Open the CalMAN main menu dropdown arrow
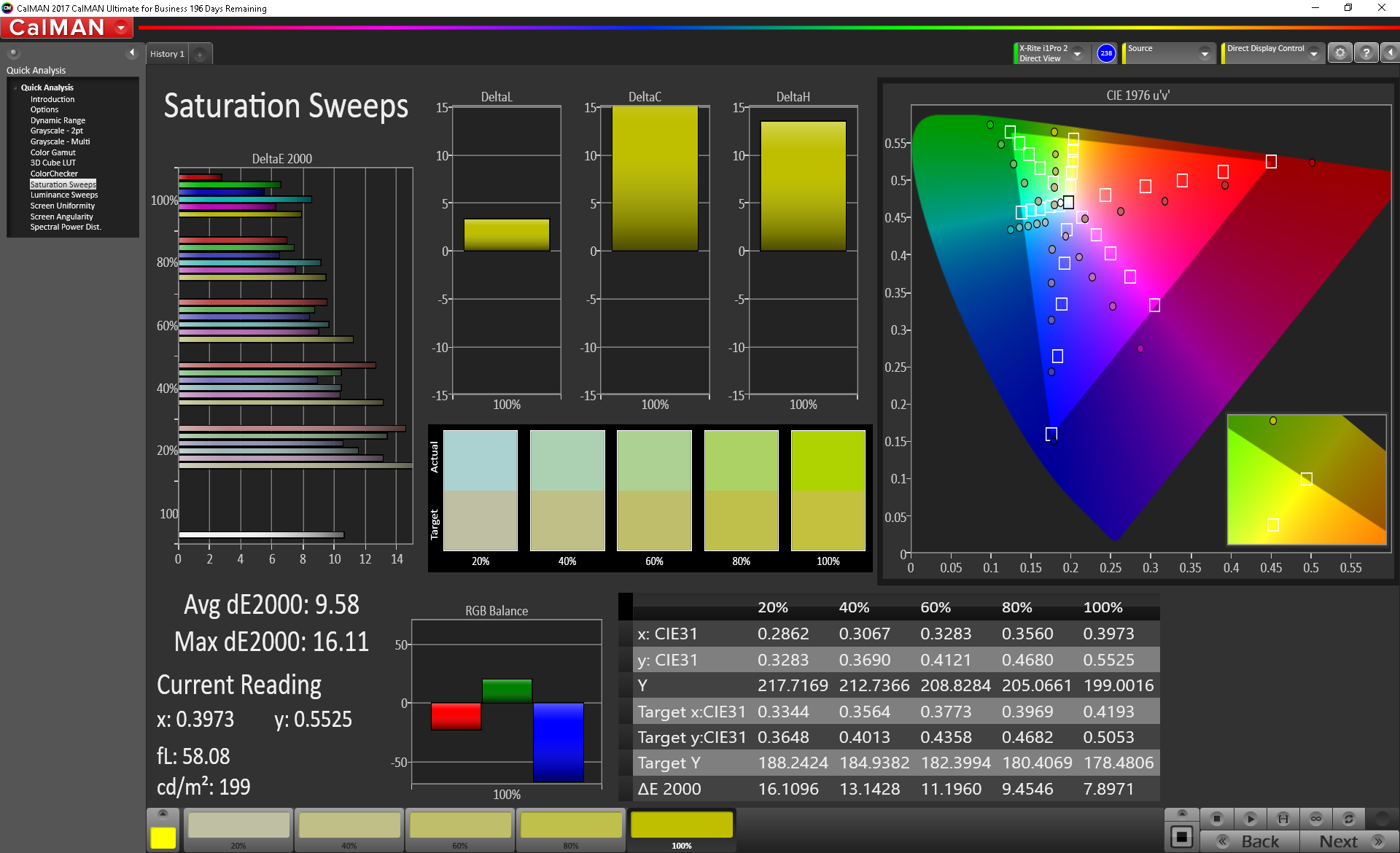Viewport: 1400px width, 853px height. [121, 28]
